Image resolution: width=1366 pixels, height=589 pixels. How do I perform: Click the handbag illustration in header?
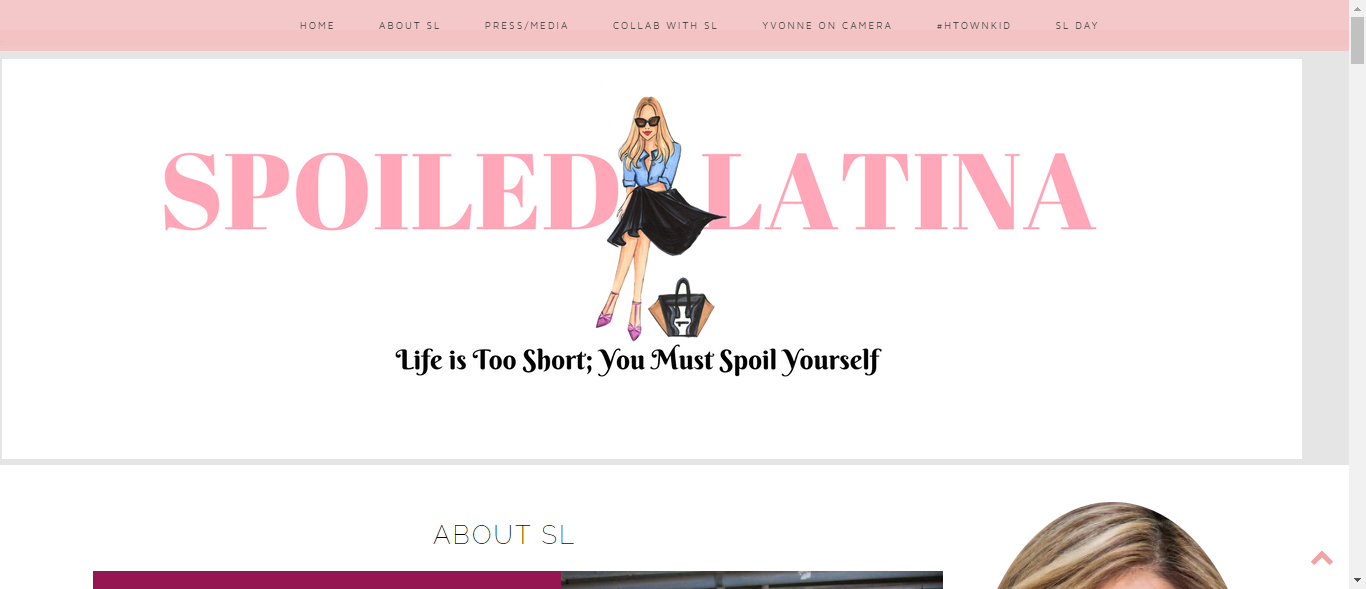coord(682,308)
